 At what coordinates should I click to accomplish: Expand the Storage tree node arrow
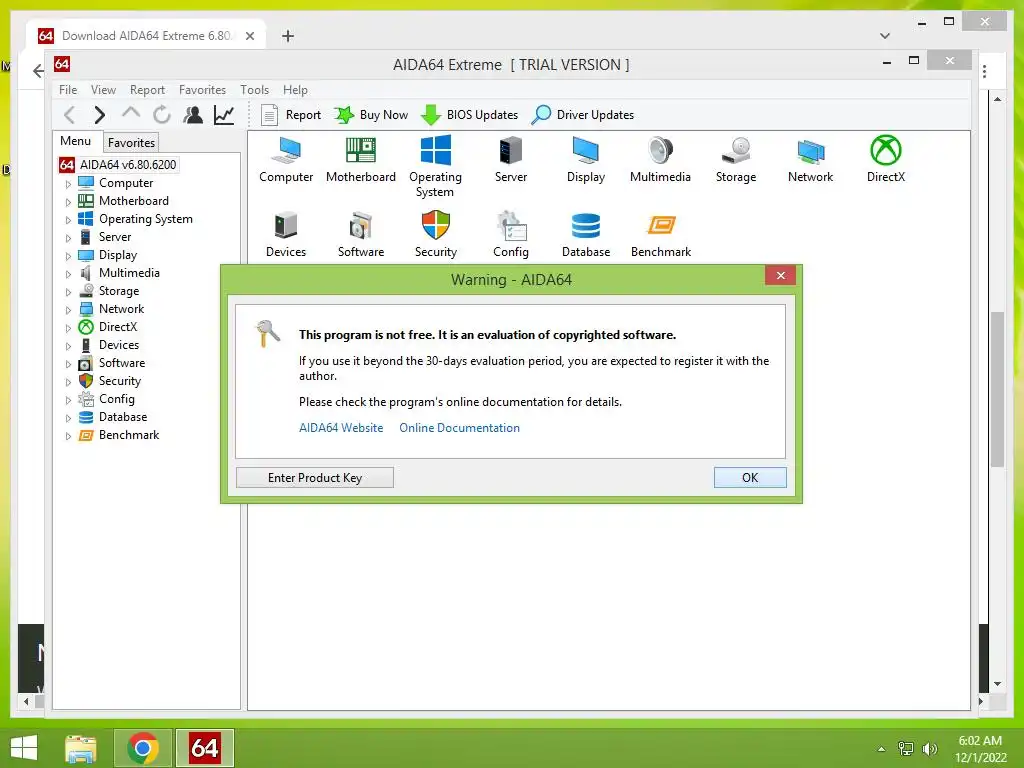click(68, 292)
